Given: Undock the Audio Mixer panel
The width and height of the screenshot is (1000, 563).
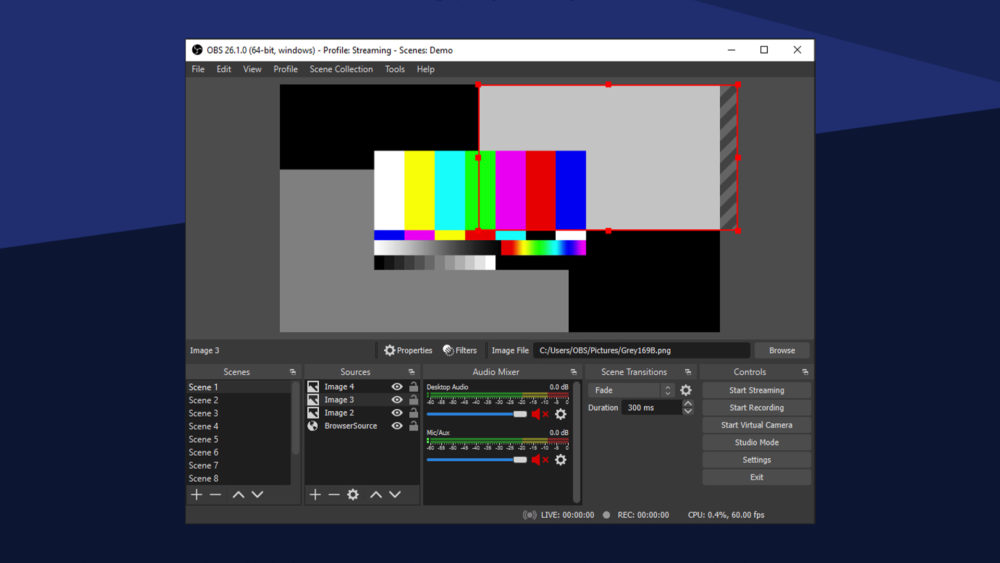Looking at the screenshot, I should coord(574,372).
